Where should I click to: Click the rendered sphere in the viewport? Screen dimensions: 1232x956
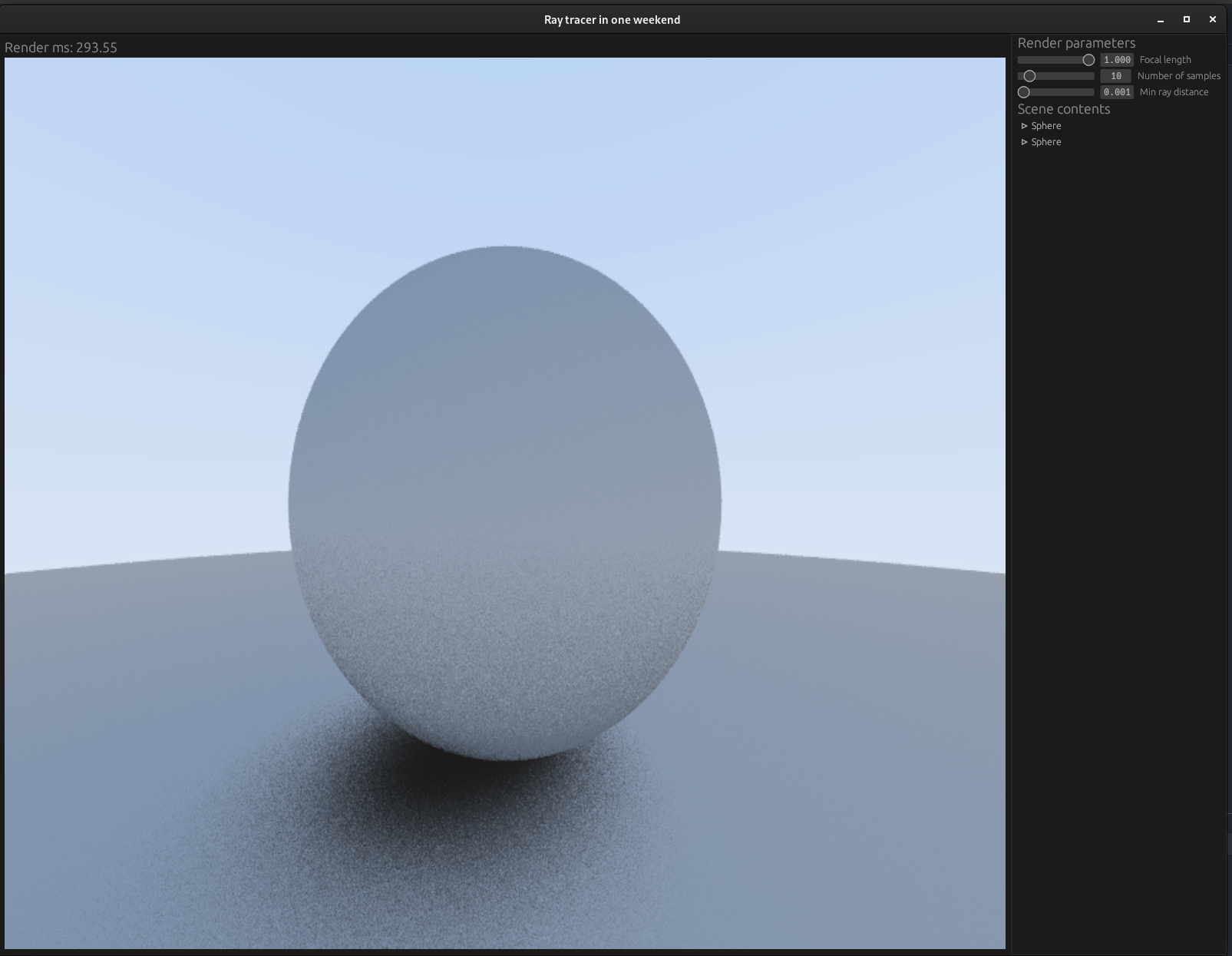pos(504,503)
